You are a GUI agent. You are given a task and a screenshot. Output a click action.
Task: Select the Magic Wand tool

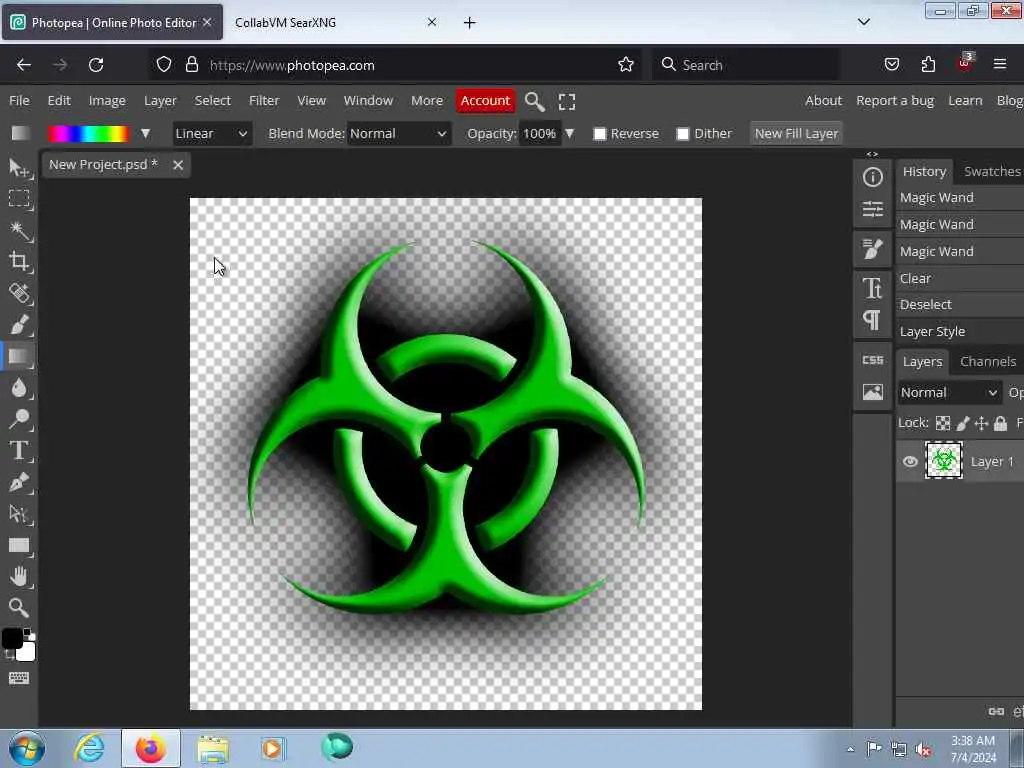tap(19, 230)
